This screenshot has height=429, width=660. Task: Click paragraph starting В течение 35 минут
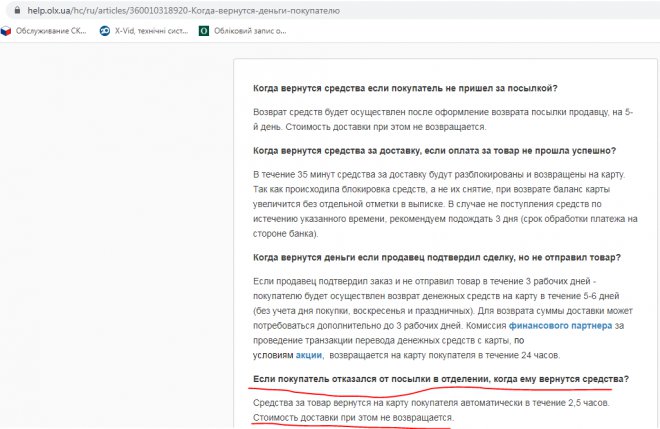445,204
